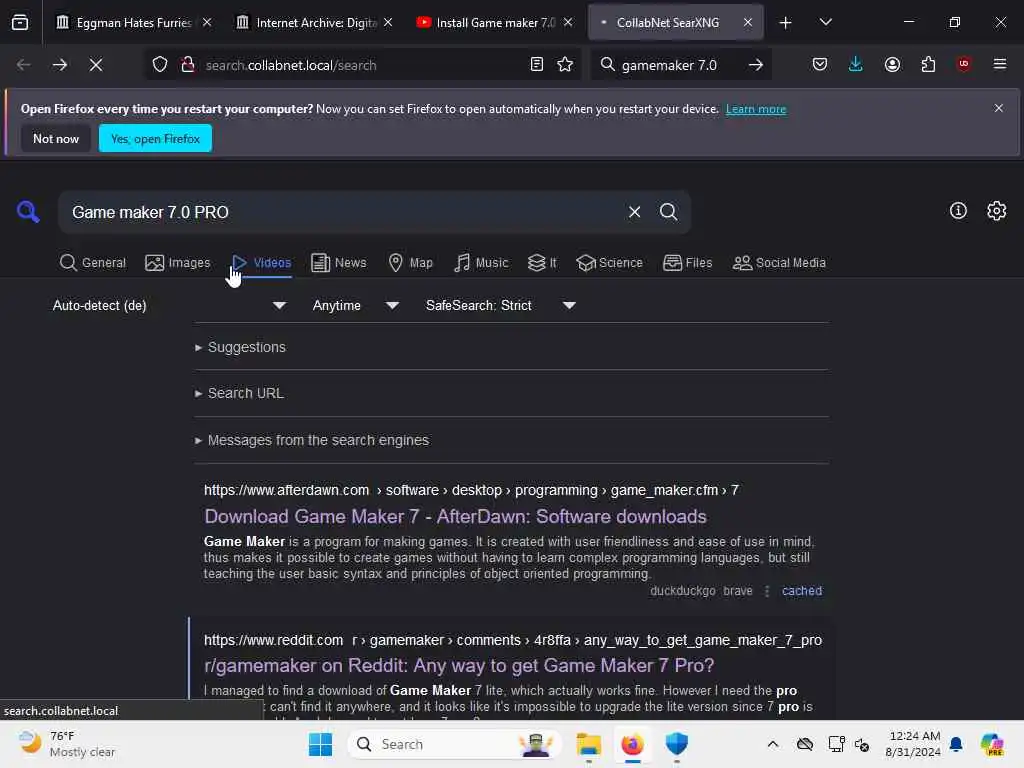Select the Images search category
The height and width of the screenshot is (768, 1024).
[x=178, y=263]
